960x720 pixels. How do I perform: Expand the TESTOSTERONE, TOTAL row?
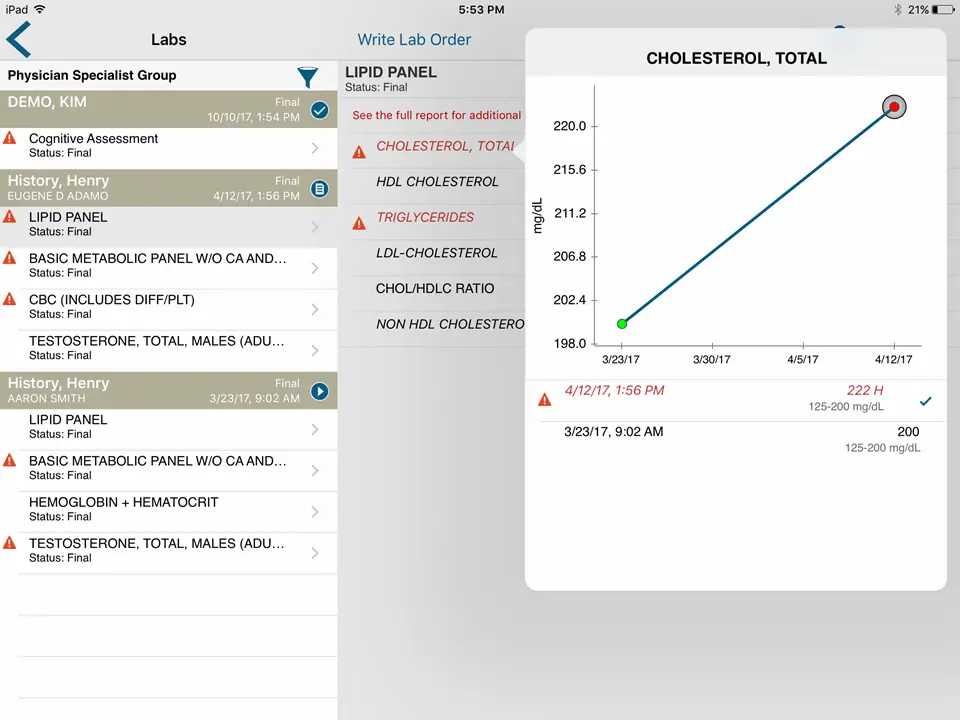(x=168, y=348)
